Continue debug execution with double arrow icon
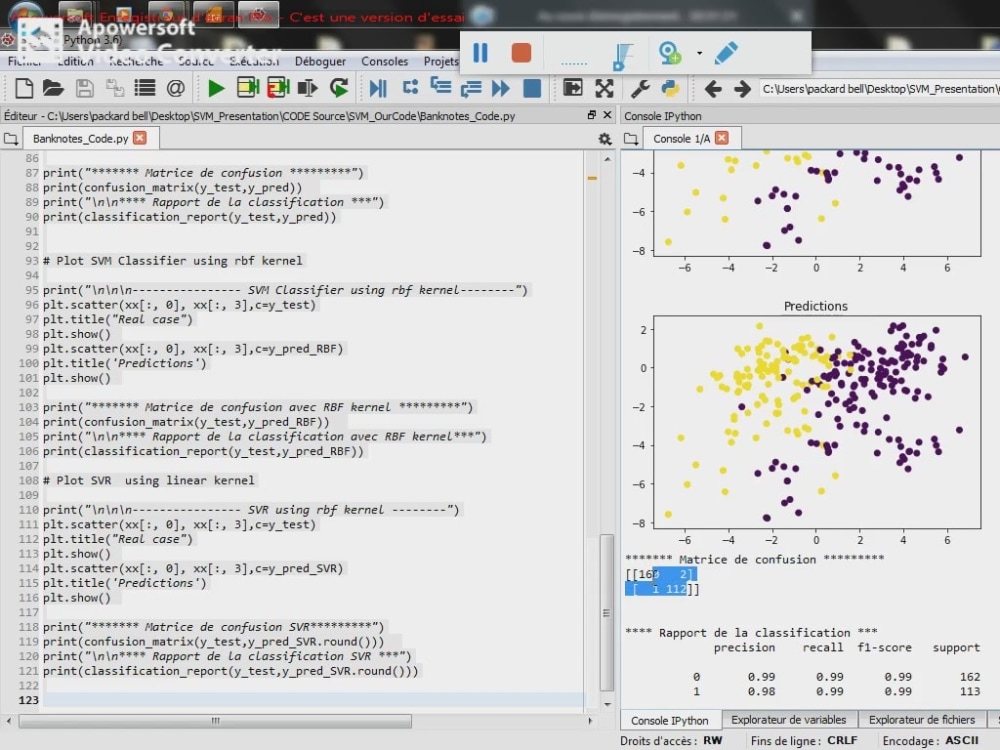1000x750 pixels. coord(501,88)
